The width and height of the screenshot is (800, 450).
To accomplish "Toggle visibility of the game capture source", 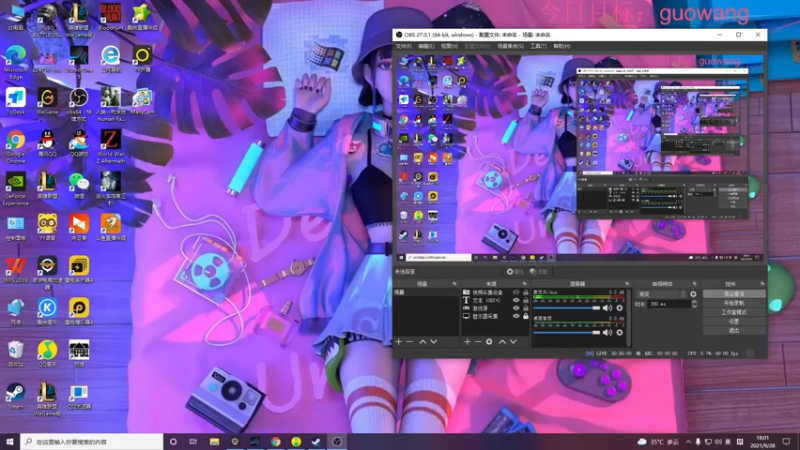I will coord(516,308).
